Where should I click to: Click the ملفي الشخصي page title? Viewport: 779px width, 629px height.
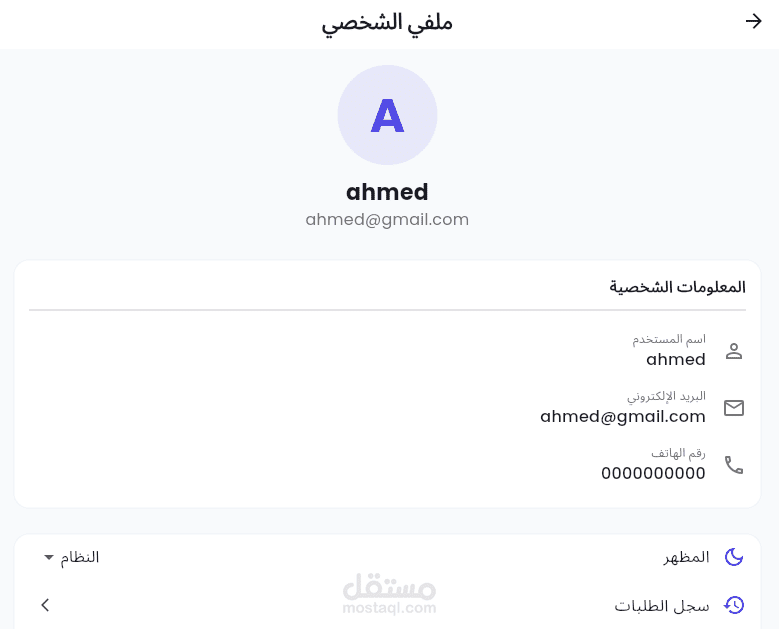coord(387,22)
